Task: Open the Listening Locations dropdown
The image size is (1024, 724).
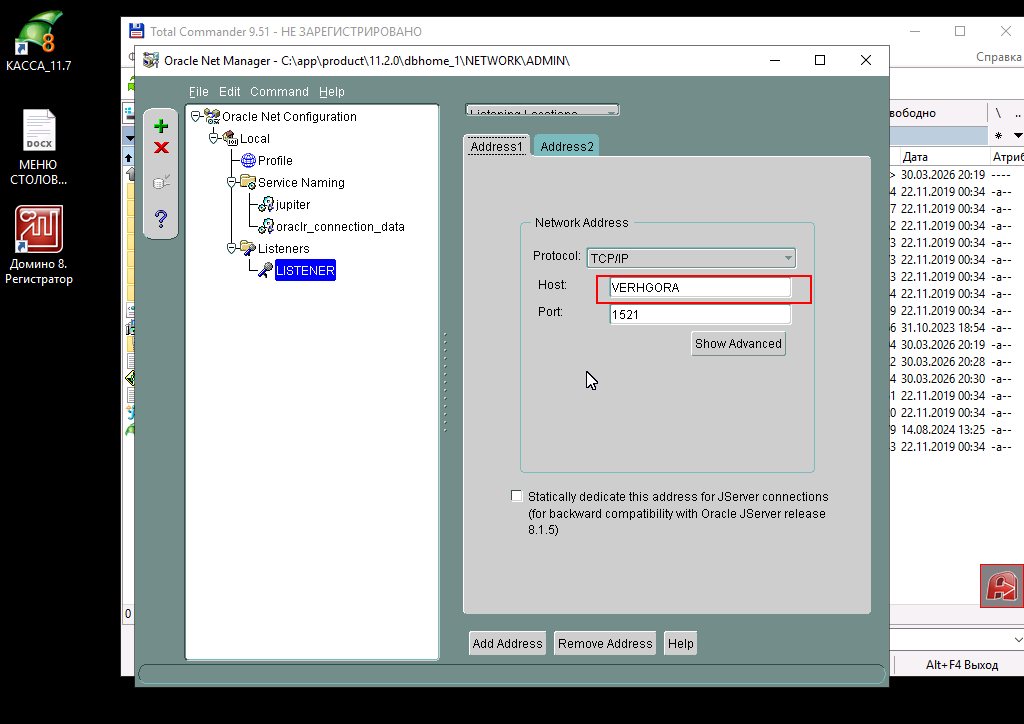Action: pos(543,110)
